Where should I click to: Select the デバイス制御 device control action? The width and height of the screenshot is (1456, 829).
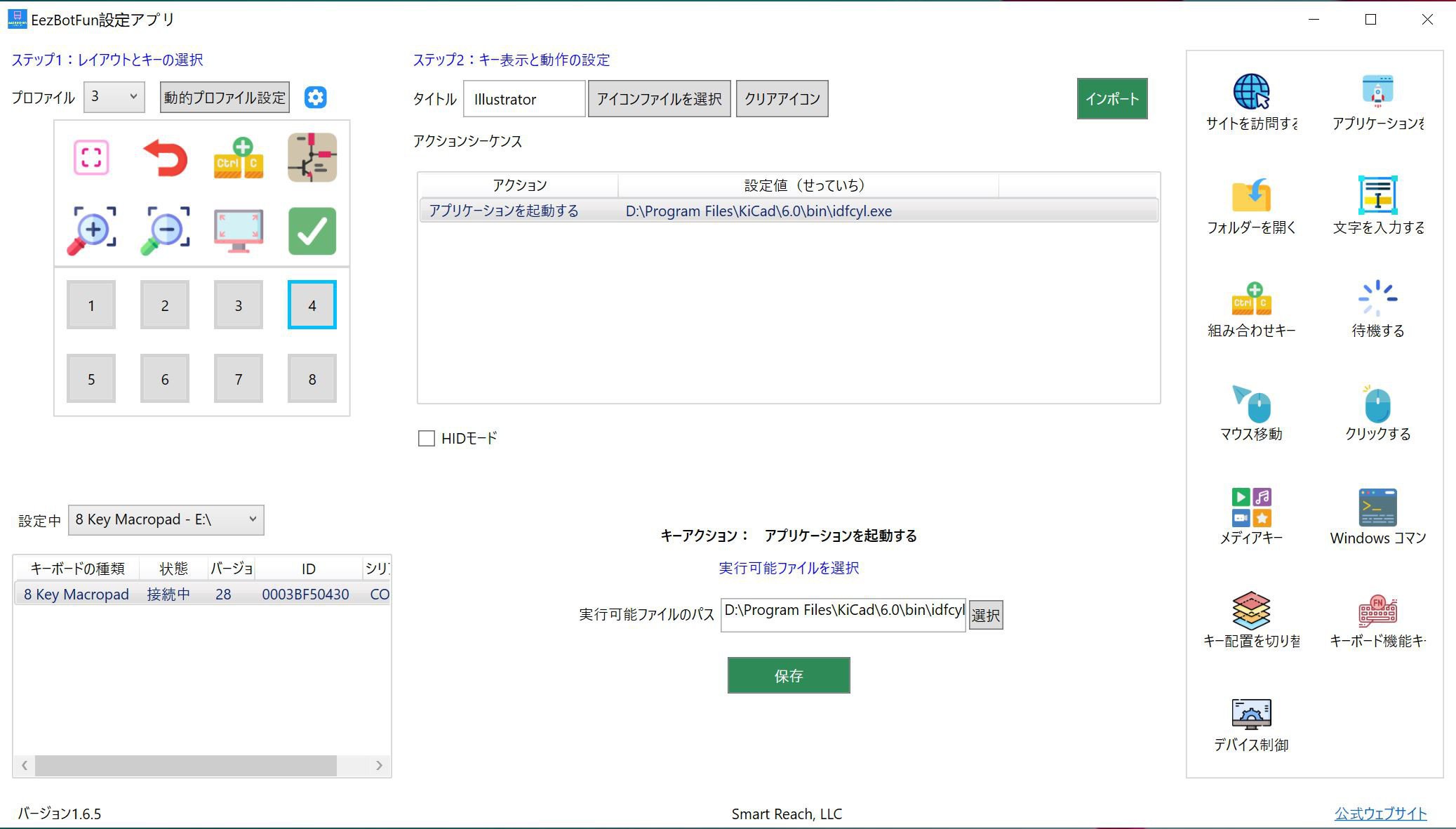pyautogui.click(x=1252, y=714)
